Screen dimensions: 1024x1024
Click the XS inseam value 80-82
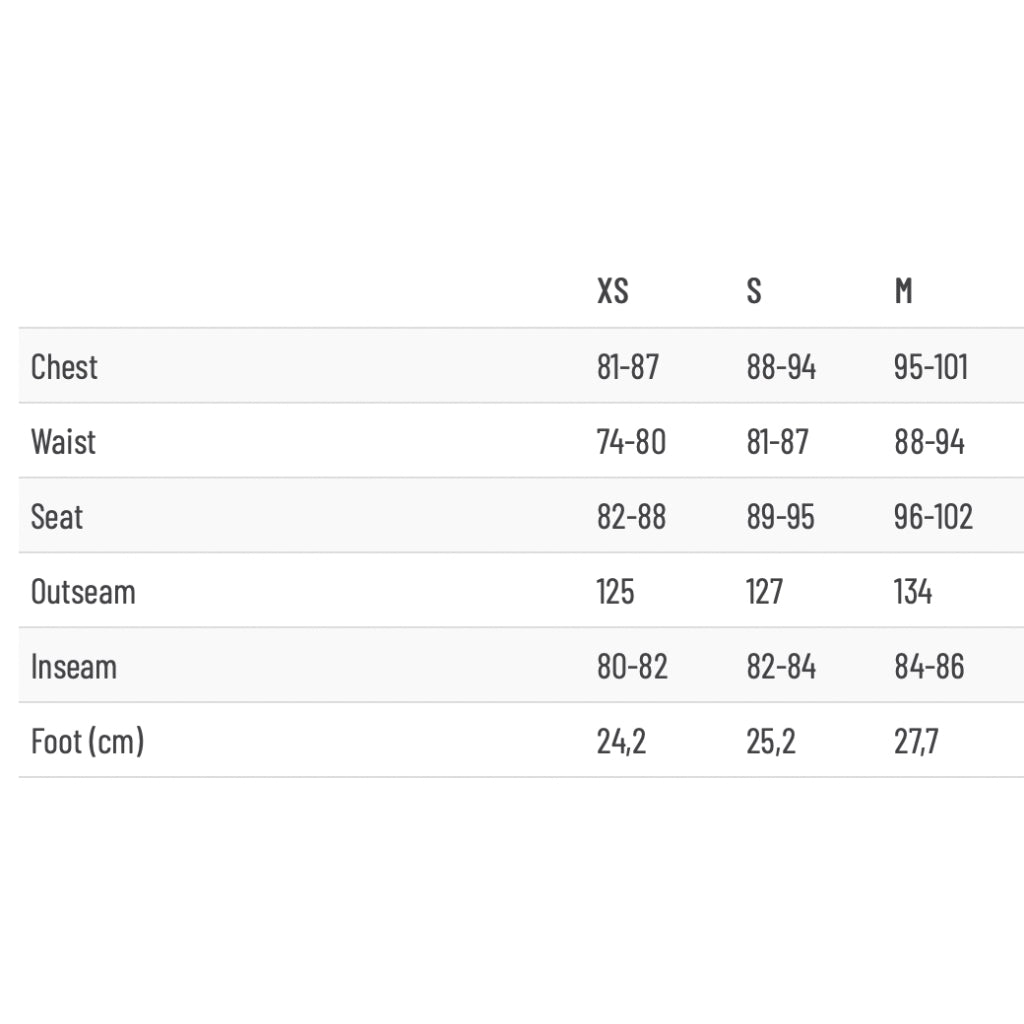click(x=632, y=667)
